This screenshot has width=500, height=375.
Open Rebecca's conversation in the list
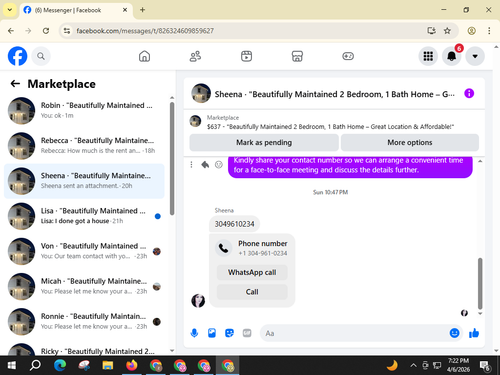(x=84, y=146)
